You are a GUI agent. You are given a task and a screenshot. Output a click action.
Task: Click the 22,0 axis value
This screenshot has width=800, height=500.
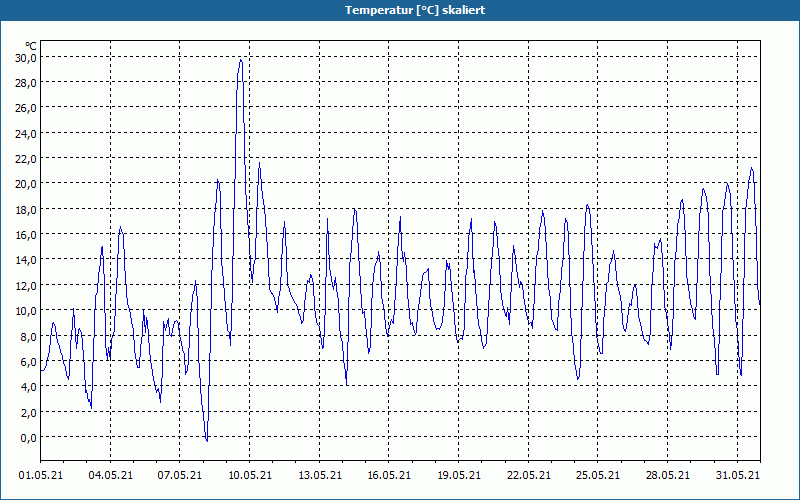click(x=26, y=159)
